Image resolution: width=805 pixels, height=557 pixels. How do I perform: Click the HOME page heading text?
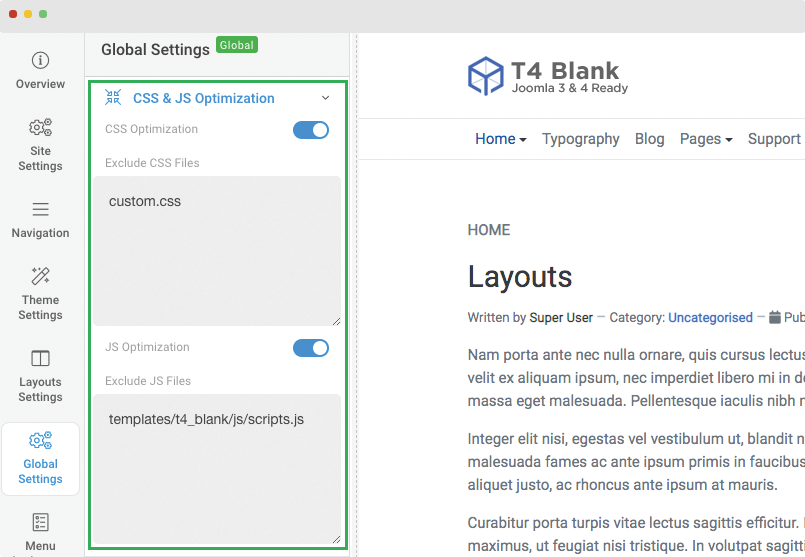pos(489,230)
